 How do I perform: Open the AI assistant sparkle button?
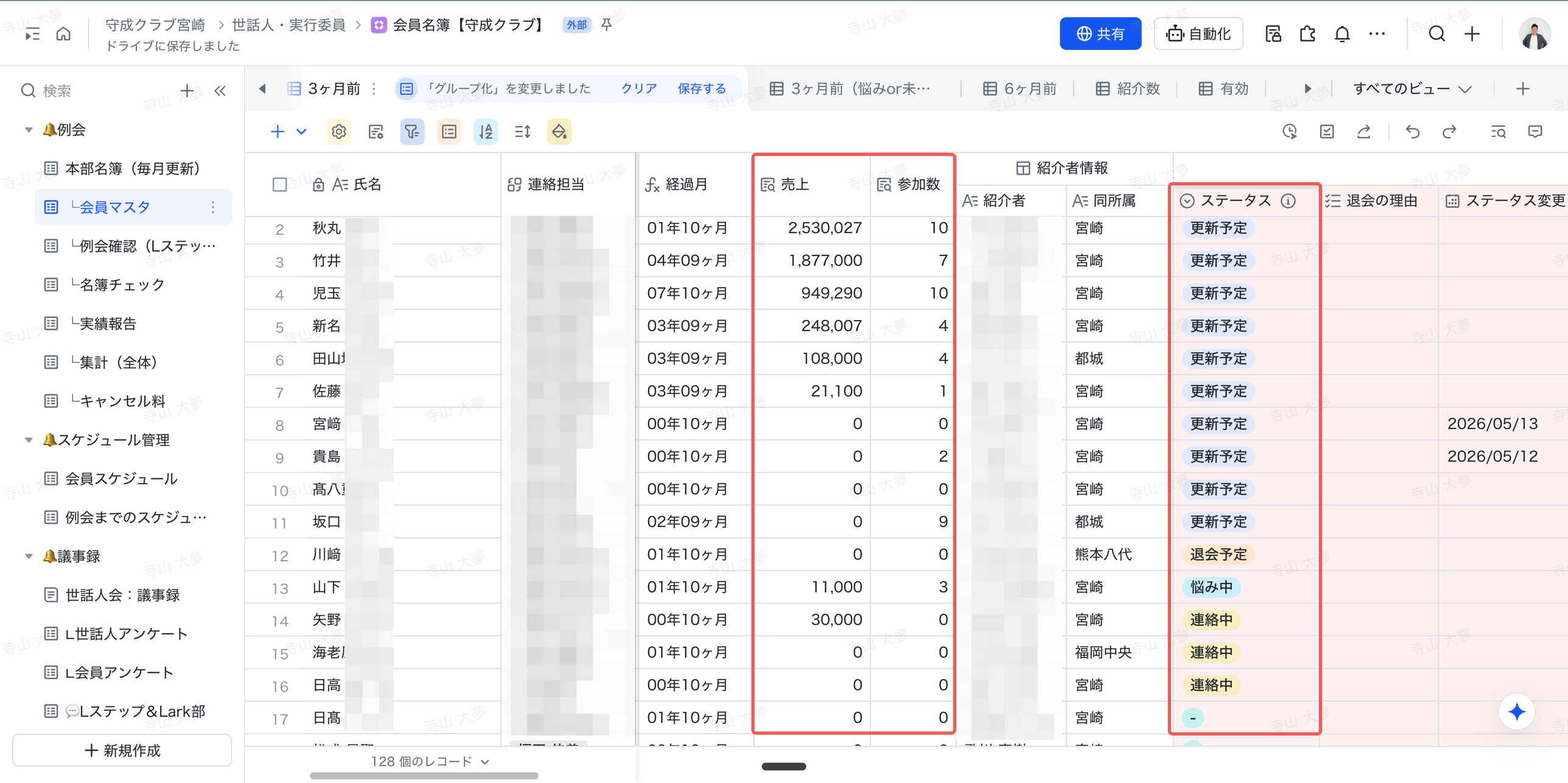[x=1516, y=711]
